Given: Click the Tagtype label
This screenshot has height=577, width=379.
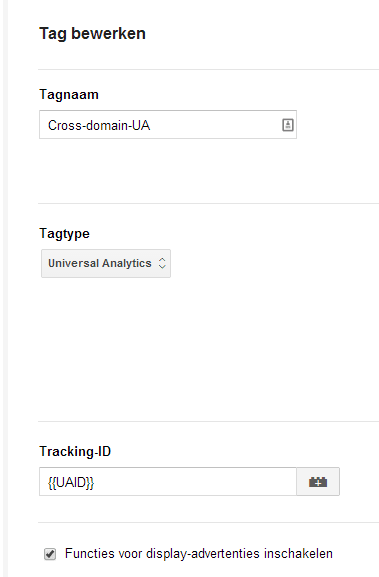Looking at the screenshot, I should click(x=64, y=234).
